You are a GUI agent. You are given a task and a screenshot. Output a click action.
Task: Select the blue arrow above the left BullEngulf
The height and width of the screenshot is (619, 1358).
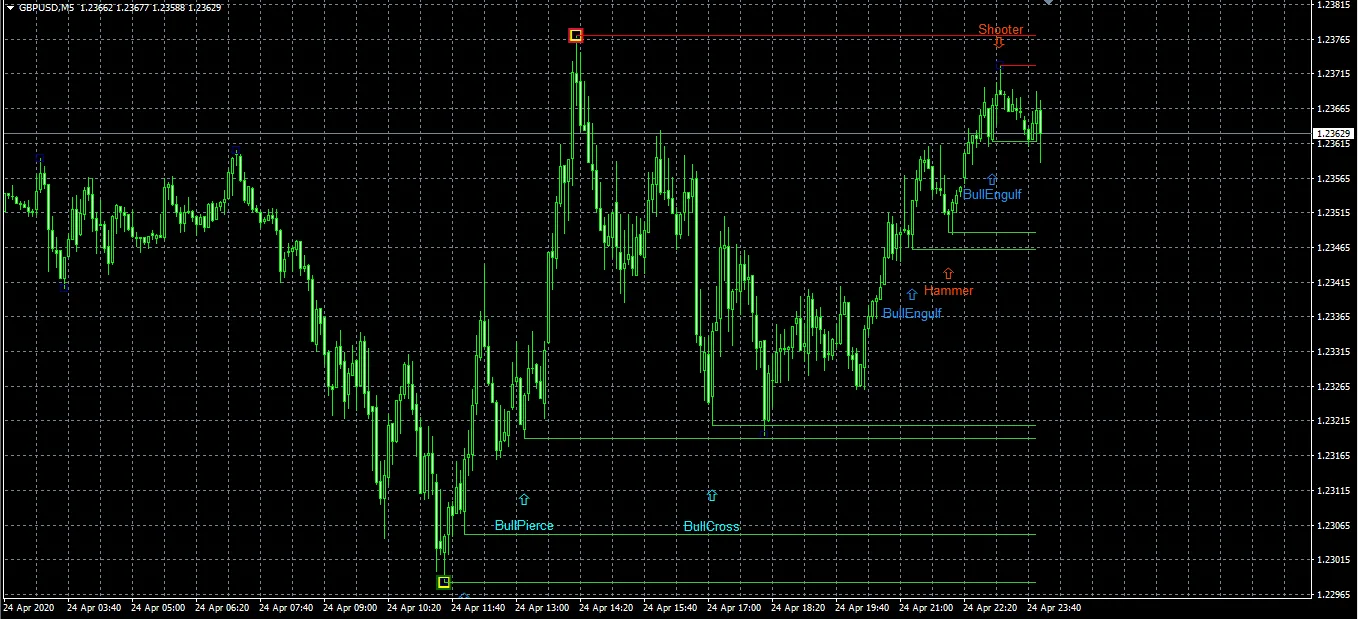(x=911, y=294)
